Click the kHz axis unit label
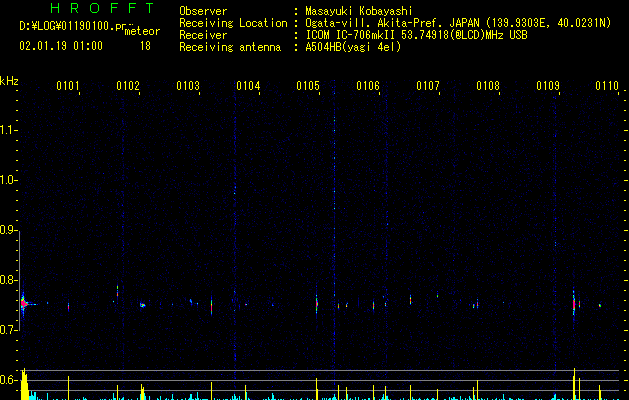Viewport: 629px width, 400px height. tap(9, 81)
